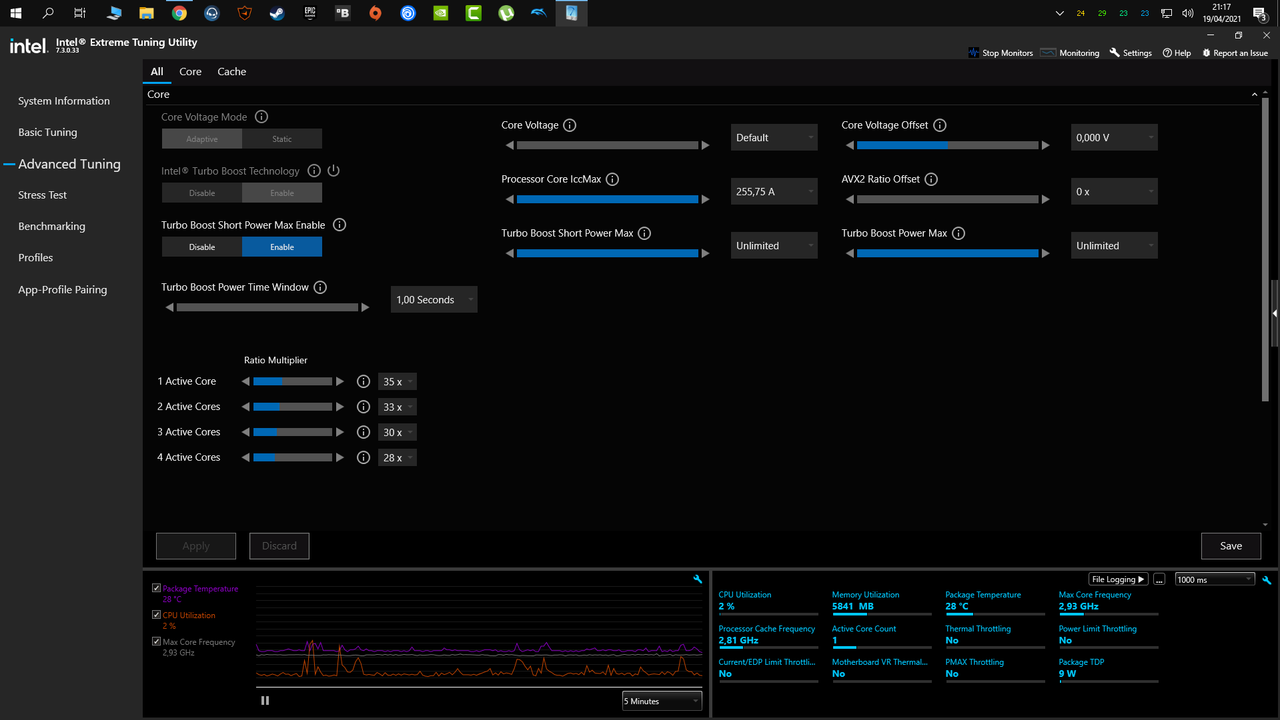Switch to the Core tab
This screenshot has width=1280, height=720.
(x=191, y=72)
